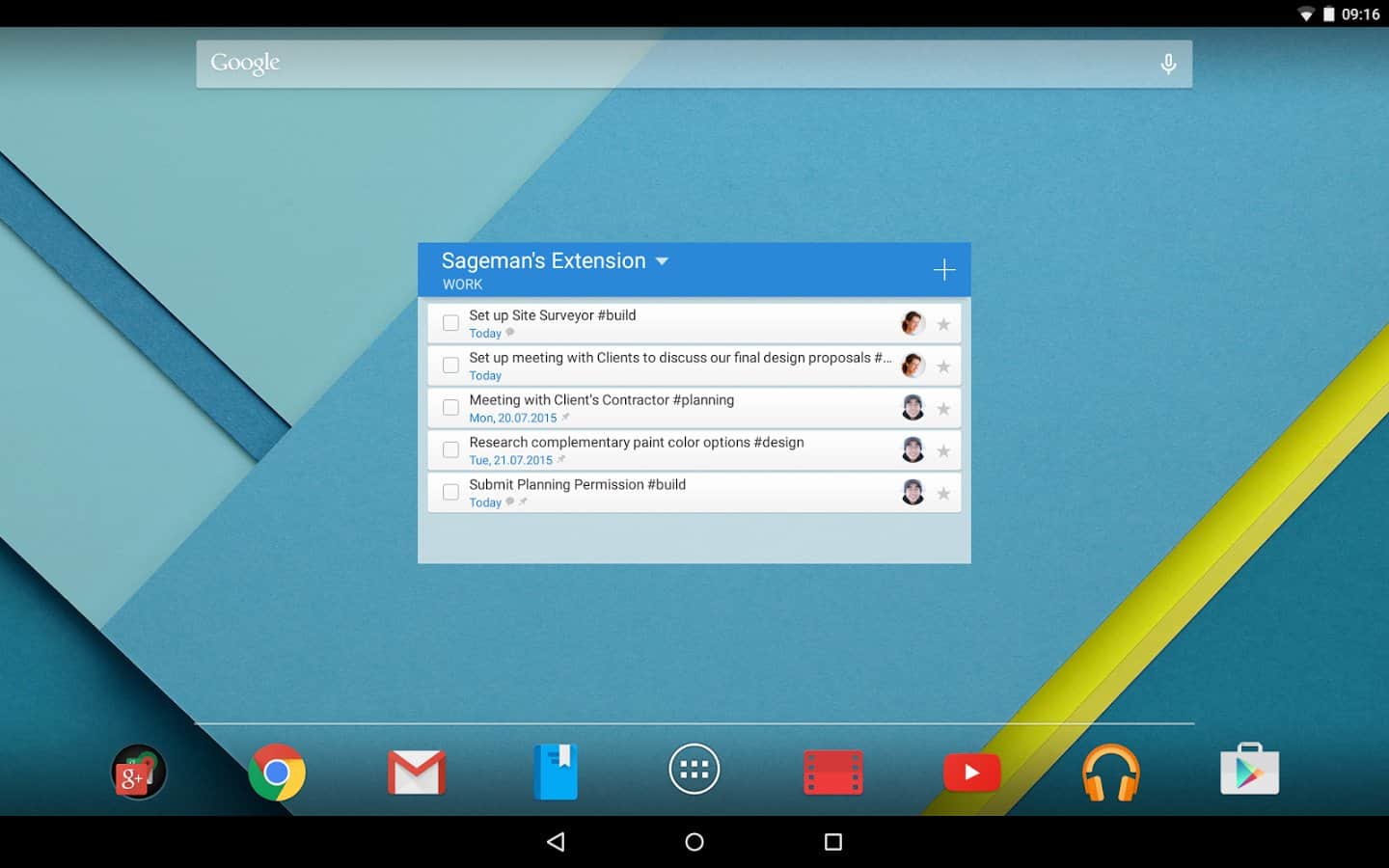Star the Set up Site Surveyor task

point(943,324)
